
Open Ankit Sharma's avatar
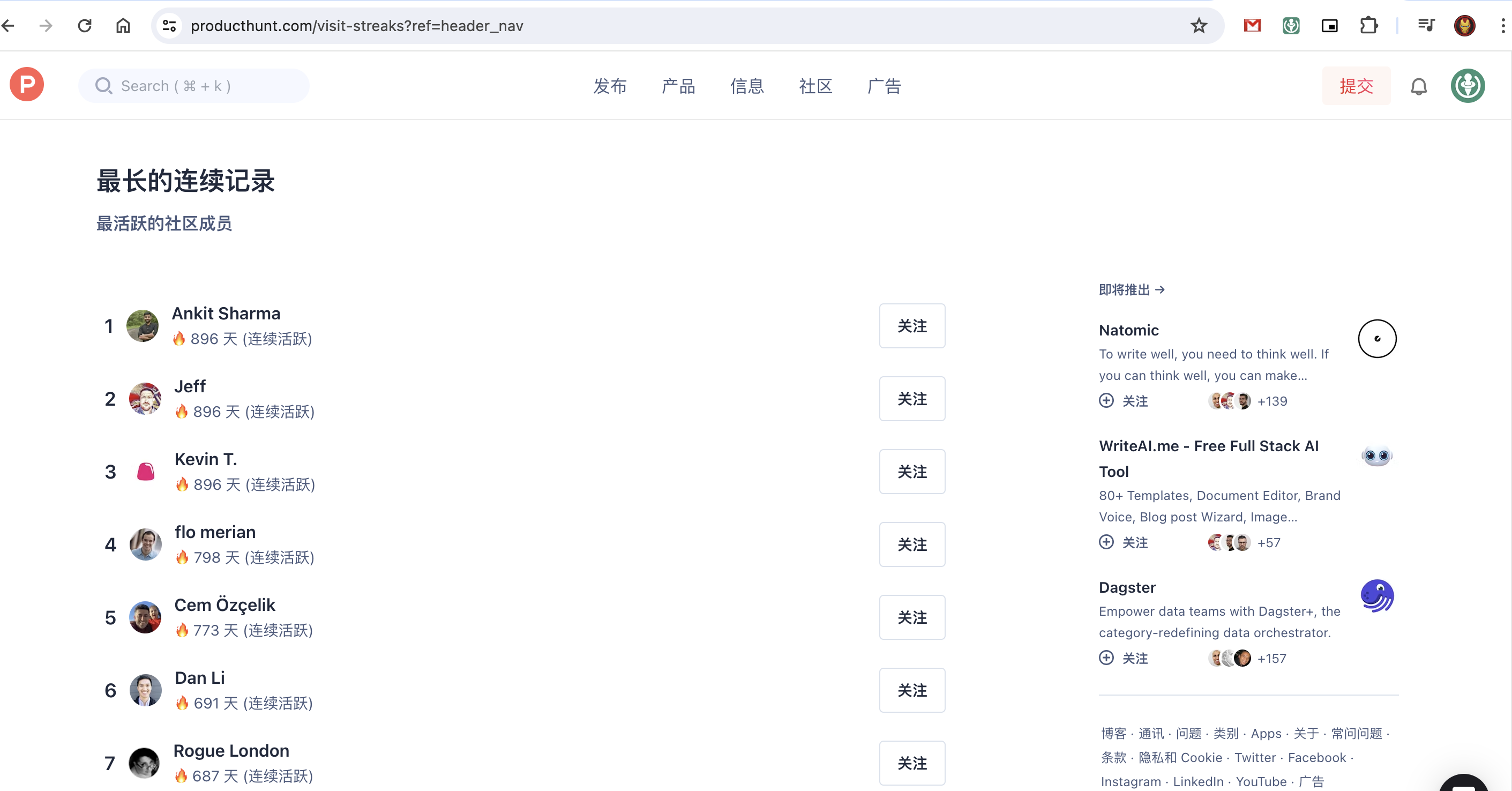143,325
